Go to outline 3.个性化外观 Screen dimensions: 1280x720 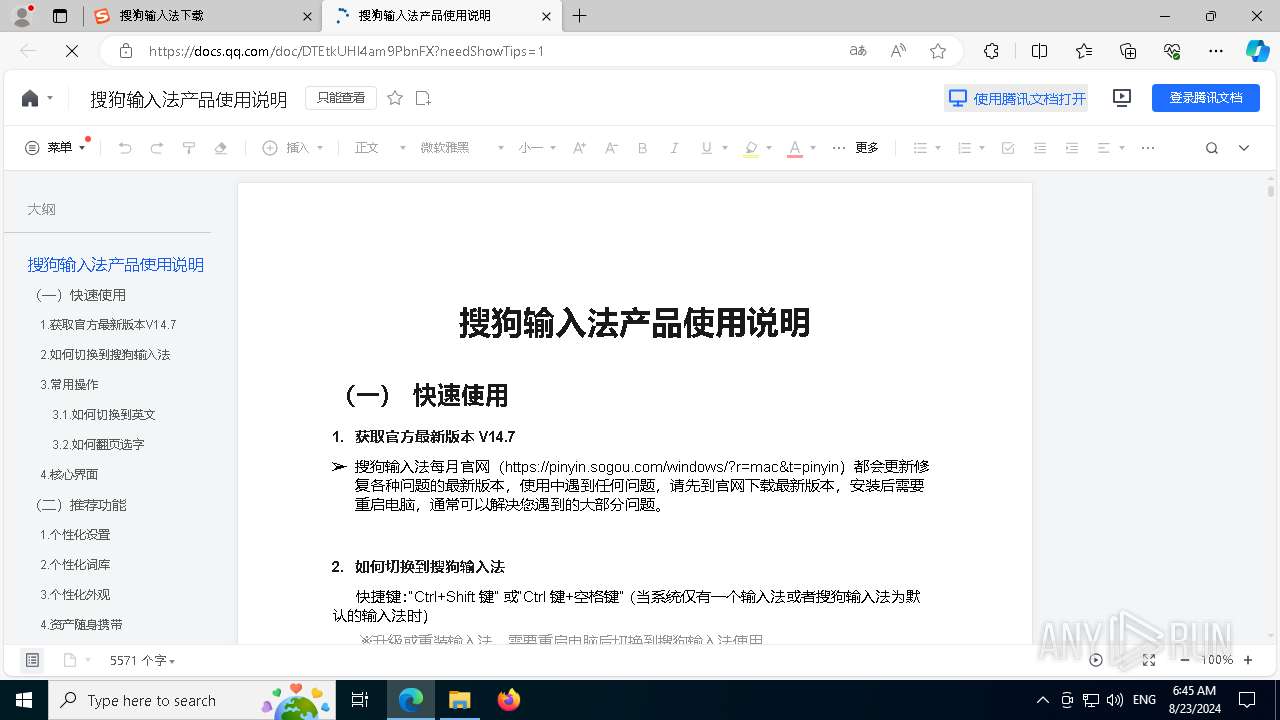coord(75,595)
